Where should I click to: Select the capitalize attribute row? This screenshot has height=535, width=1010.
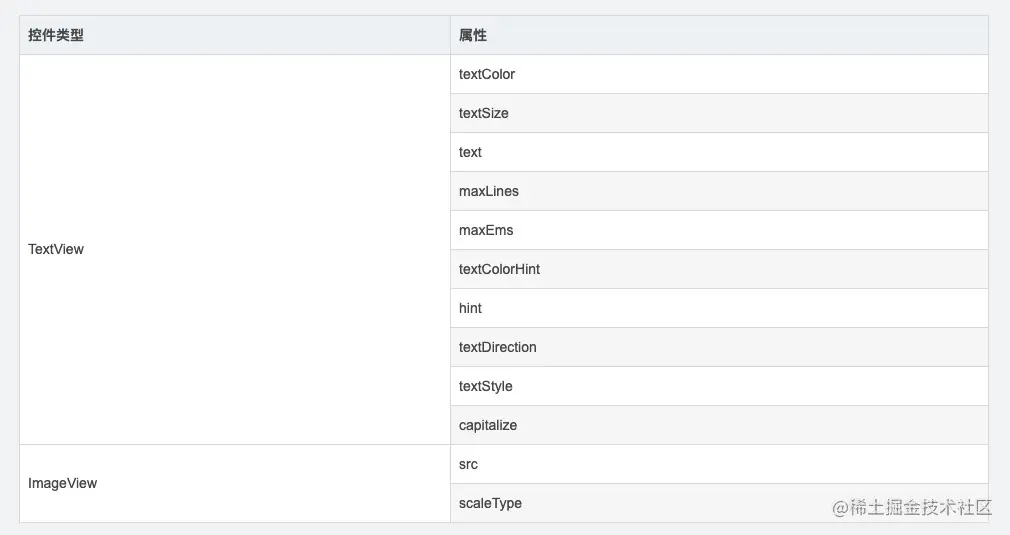(x=488, y=425)
